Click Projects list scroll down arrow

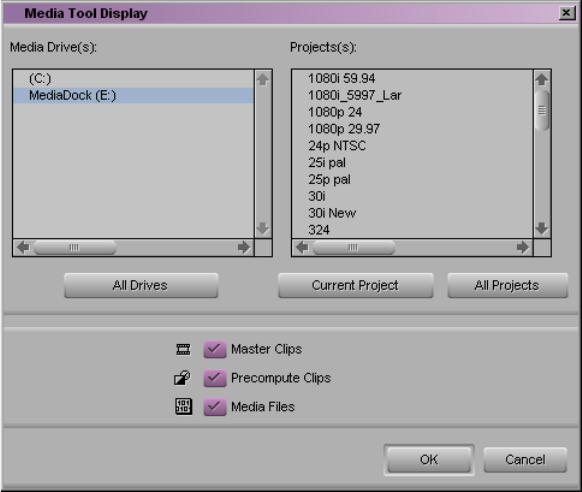(x=542, y=229)
